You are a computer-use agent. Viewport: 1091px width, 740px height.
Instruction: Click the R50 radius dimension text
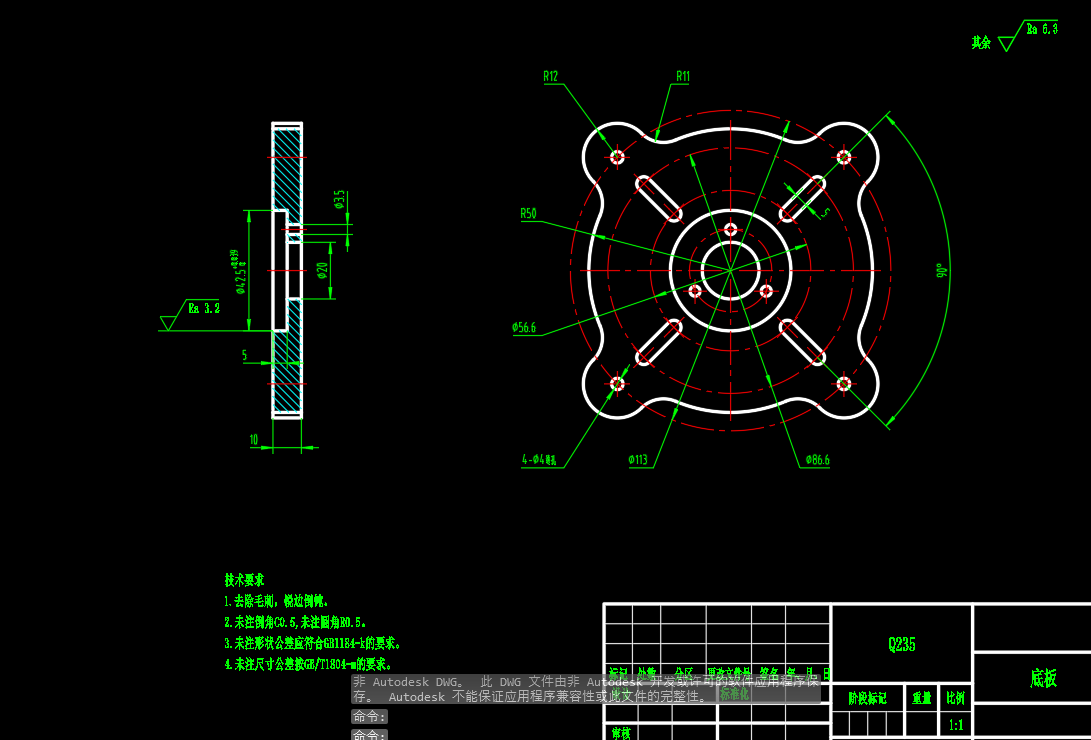coord(528,214)
